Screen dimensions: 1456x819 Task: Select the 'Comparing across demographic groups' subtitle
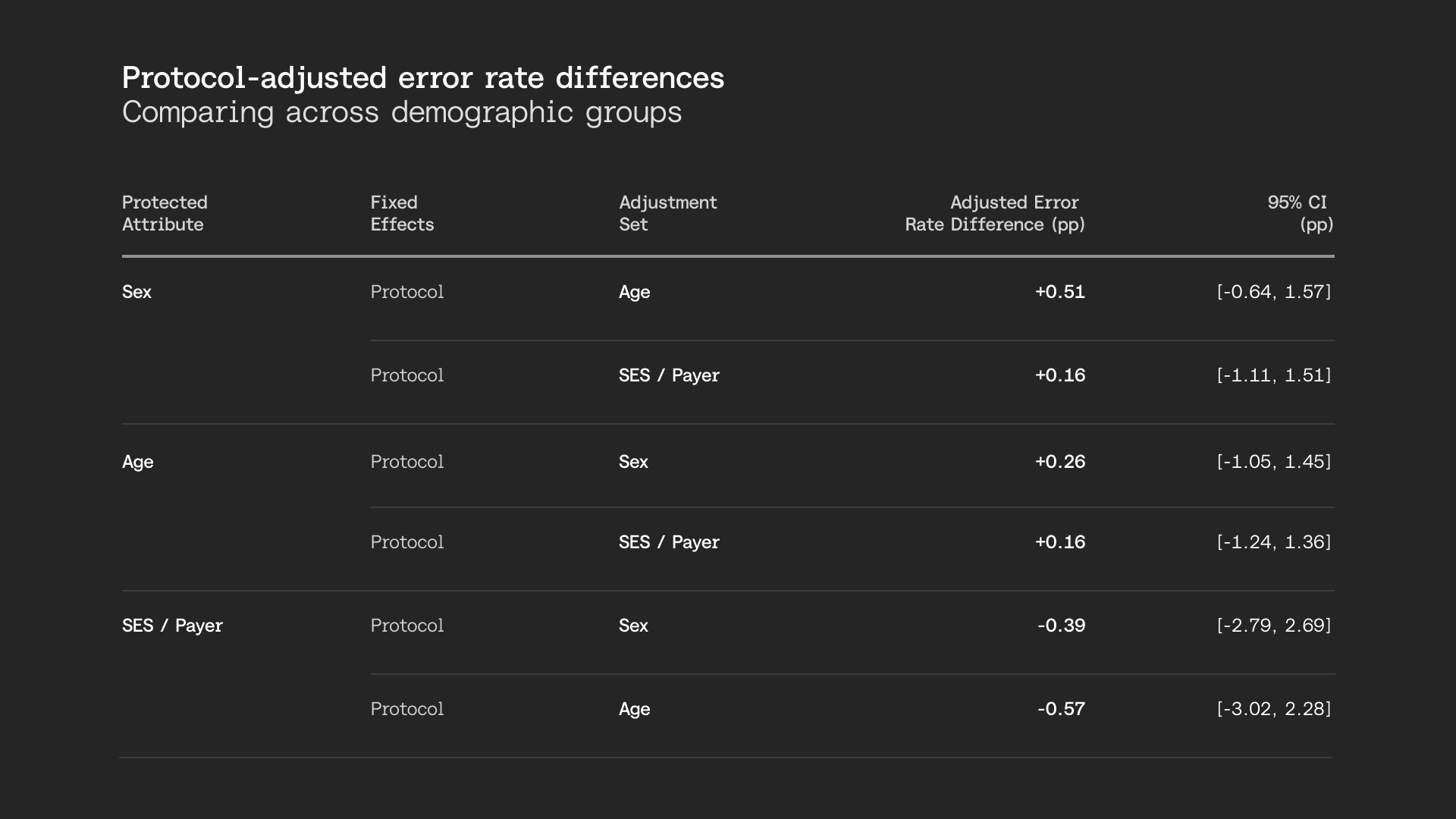[402, 112]
